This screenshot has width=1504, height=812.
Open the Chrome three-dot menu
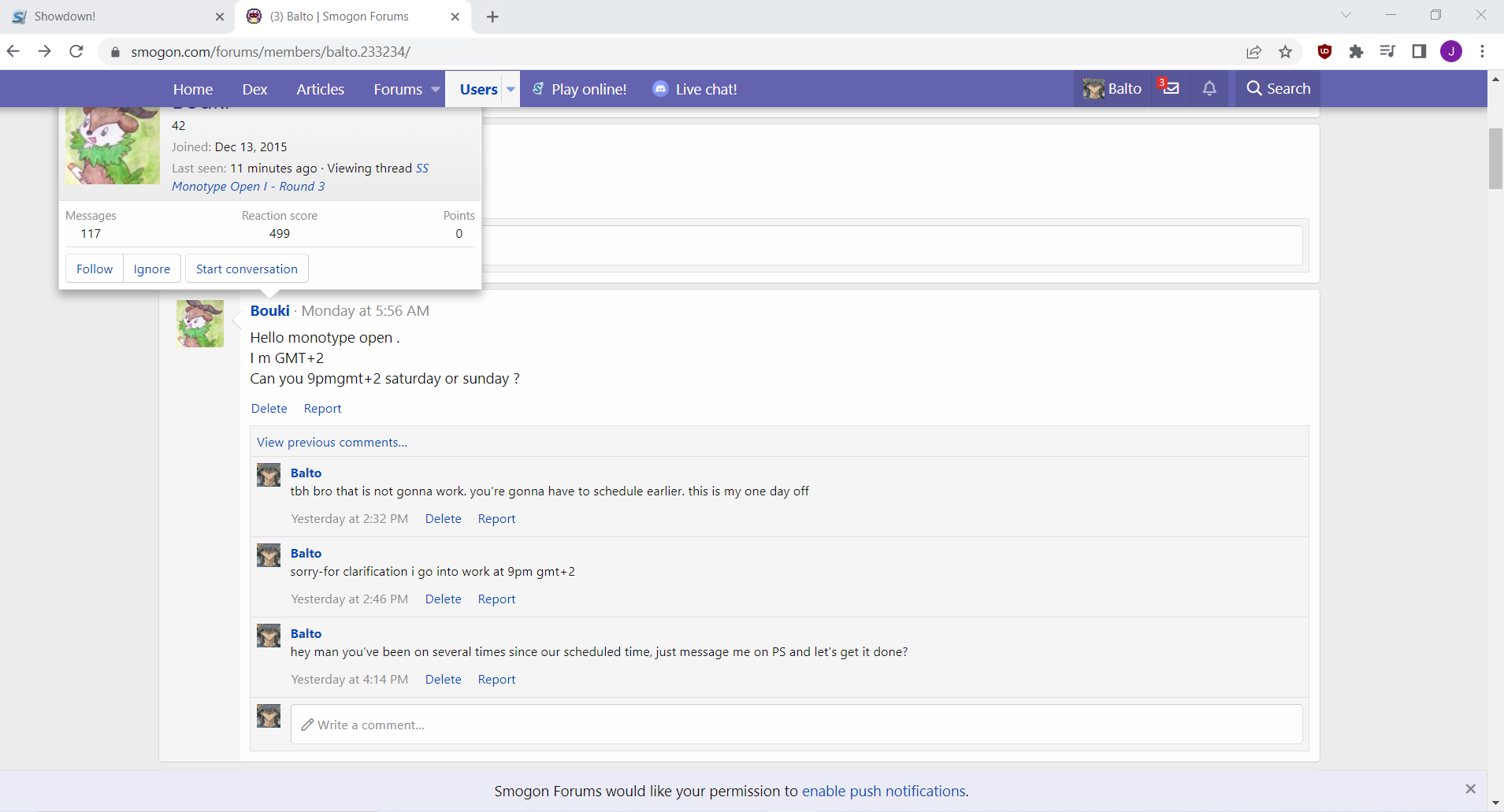1483,52
